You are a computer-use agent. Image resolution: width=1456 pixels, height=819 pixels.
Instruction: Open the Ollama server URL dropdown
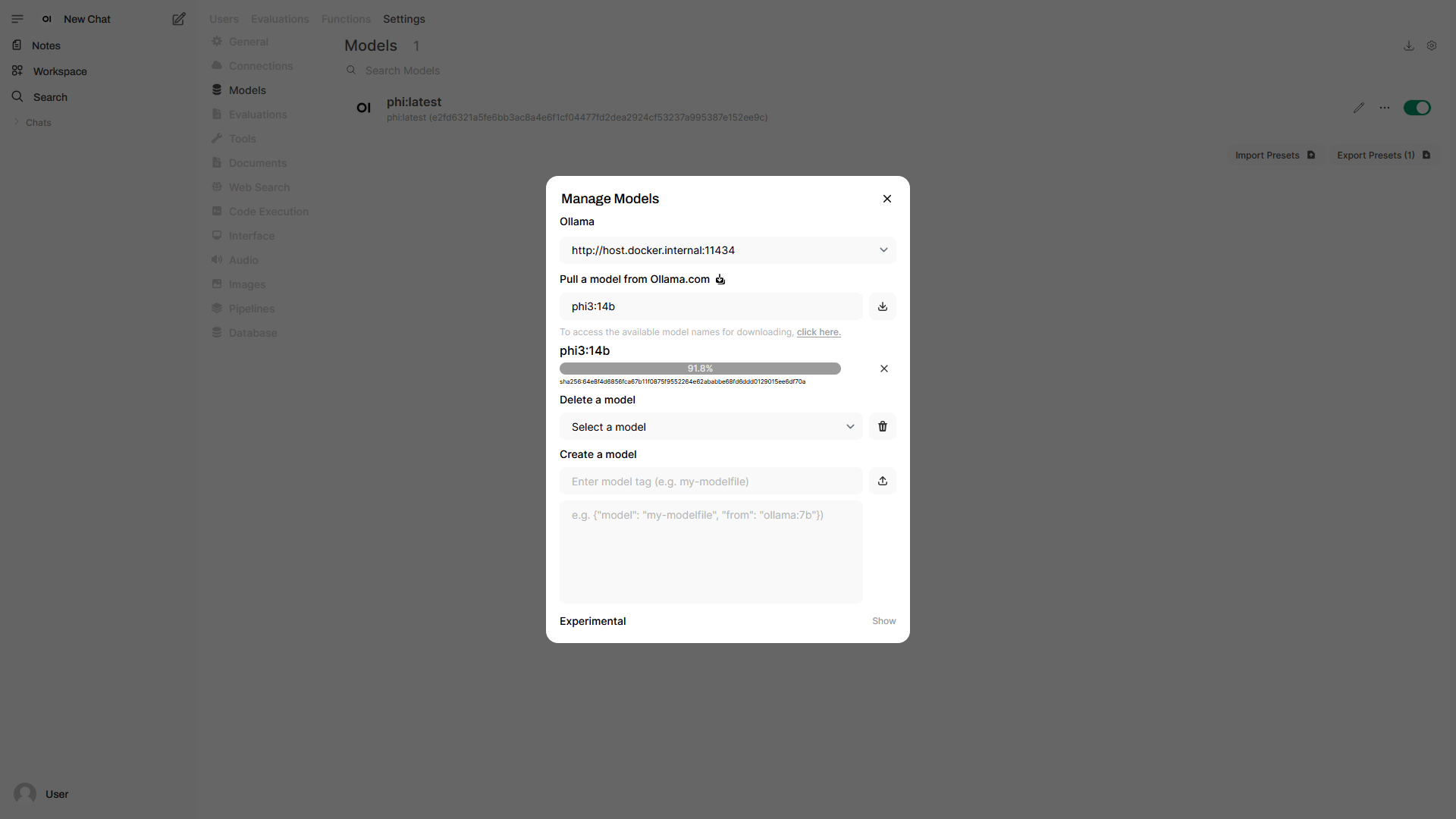pyautogui.click(x=728, y=250)
